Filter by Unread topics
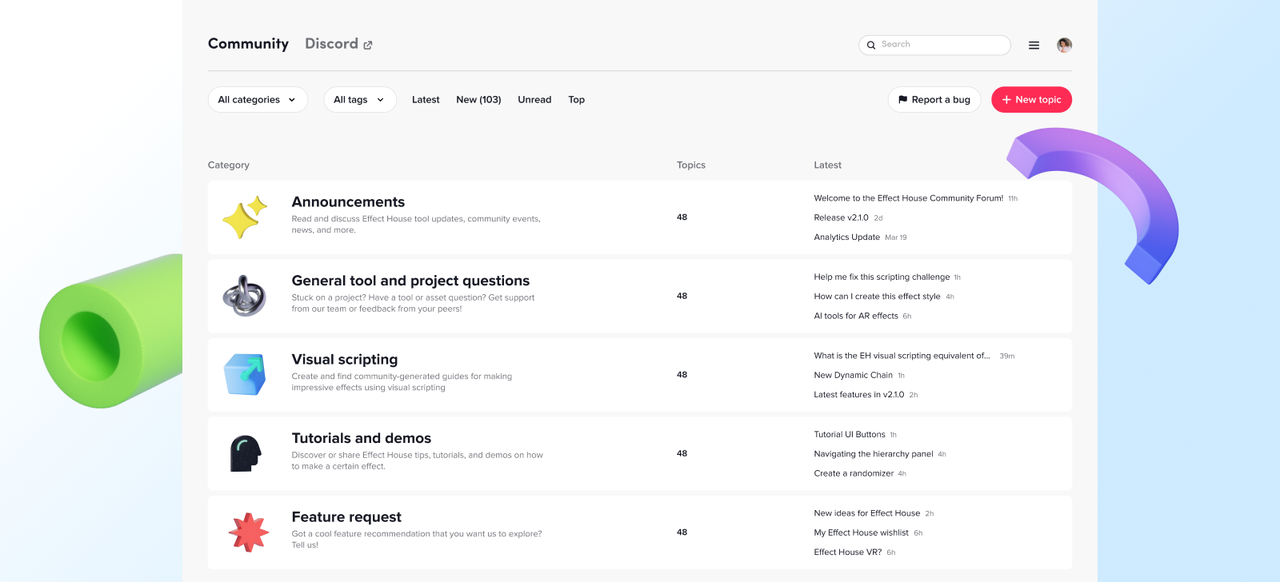This screenshot has width=1280, height=582. click(534, 100)
